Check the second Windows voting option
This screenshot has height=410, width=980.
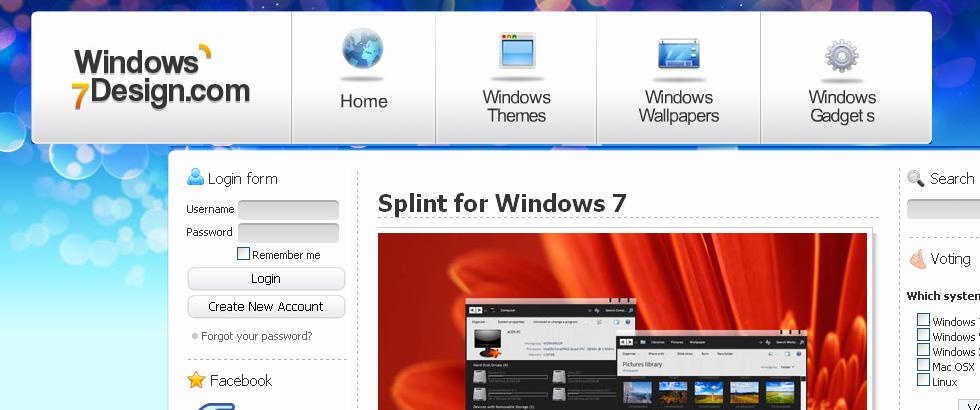923,335
